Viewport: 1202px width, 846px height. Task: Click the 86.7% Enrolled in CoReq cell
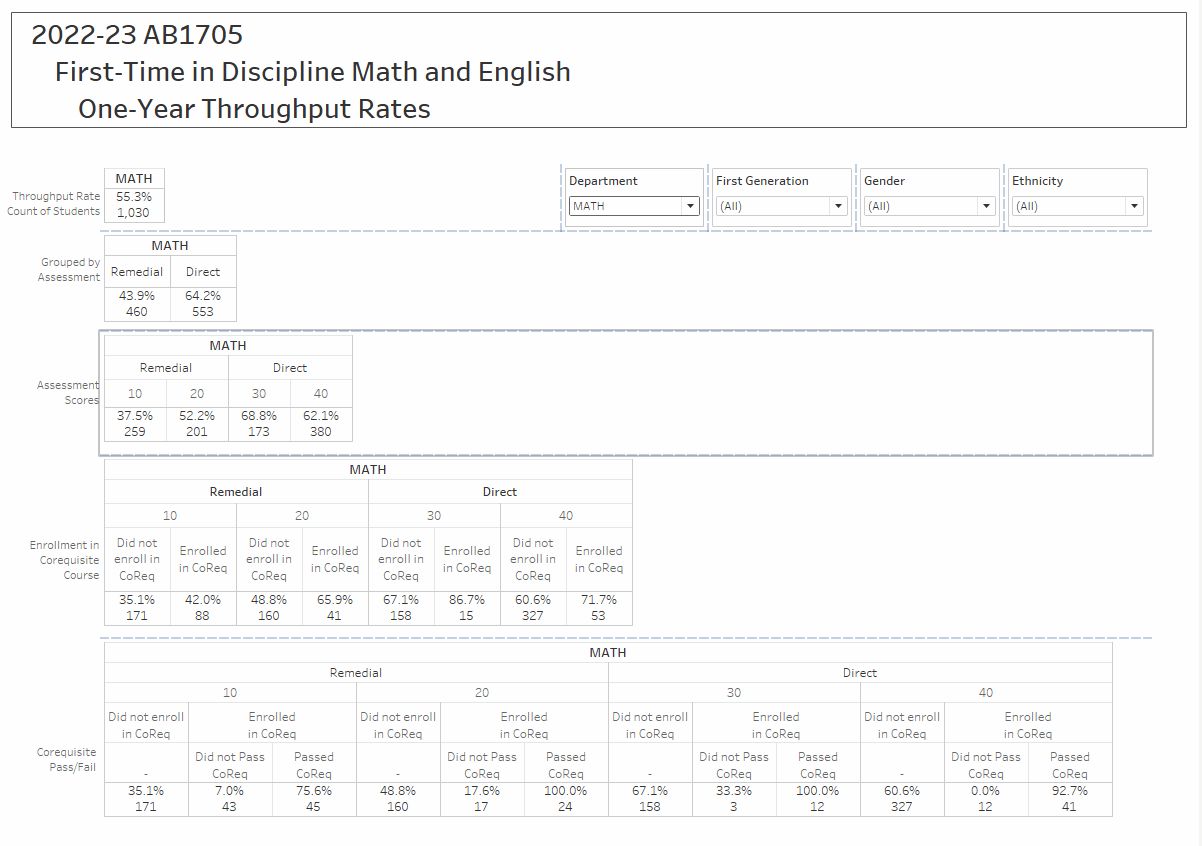pyautogui.click(x=467, y=600)
